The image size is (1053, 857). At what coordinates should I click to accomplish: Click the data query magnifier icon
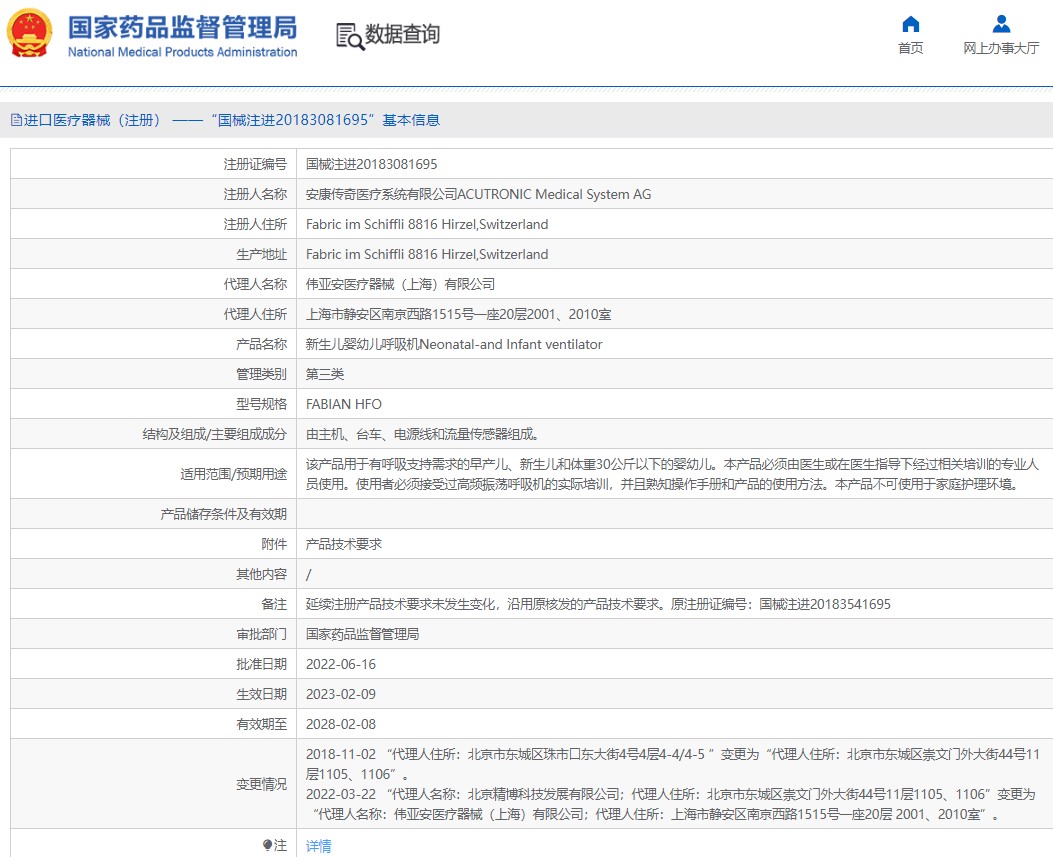pos(350,36)
